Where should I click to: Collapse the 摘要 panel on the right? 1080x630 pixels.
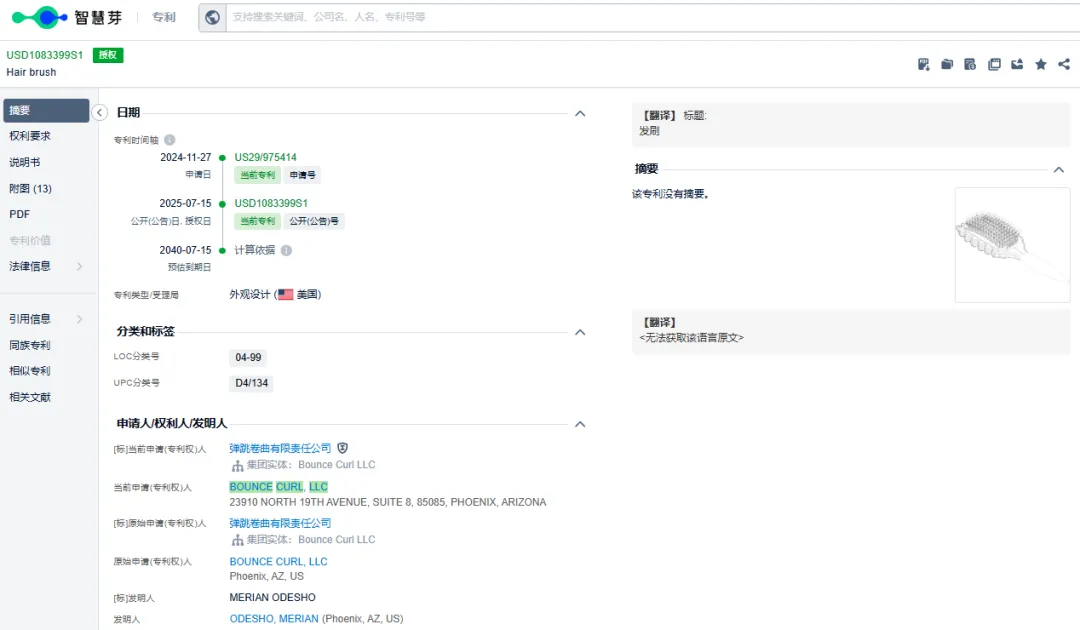pos(1059,169)
